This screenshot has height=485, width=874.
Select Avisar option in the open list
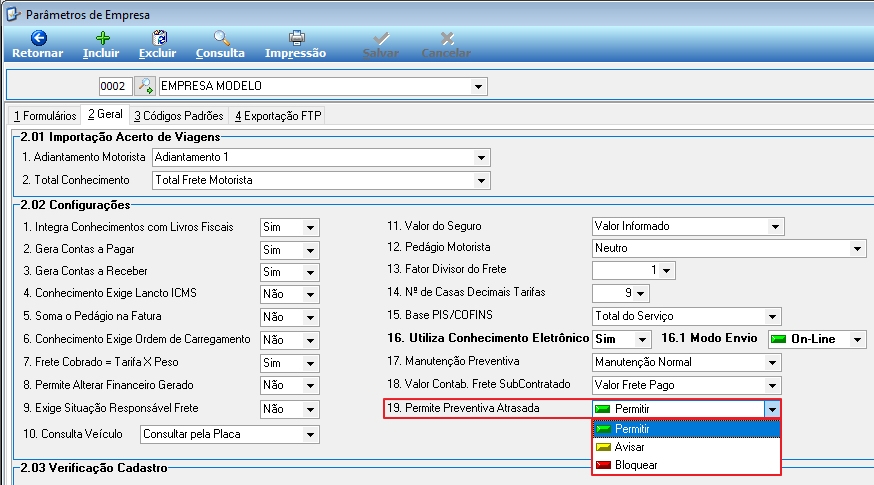[686, 447]
